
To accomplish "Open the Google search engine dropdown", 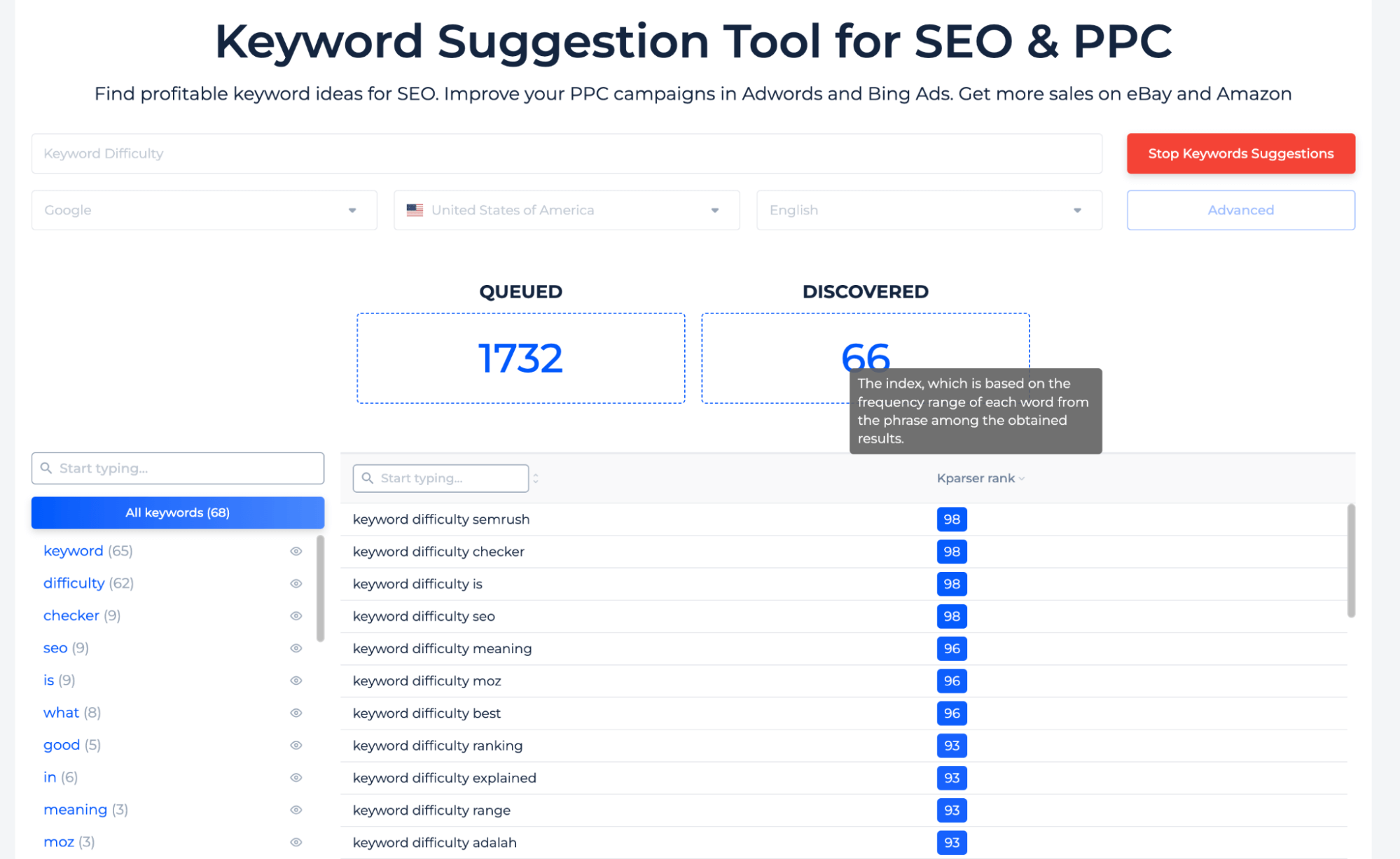I will [x=200, y=209].
